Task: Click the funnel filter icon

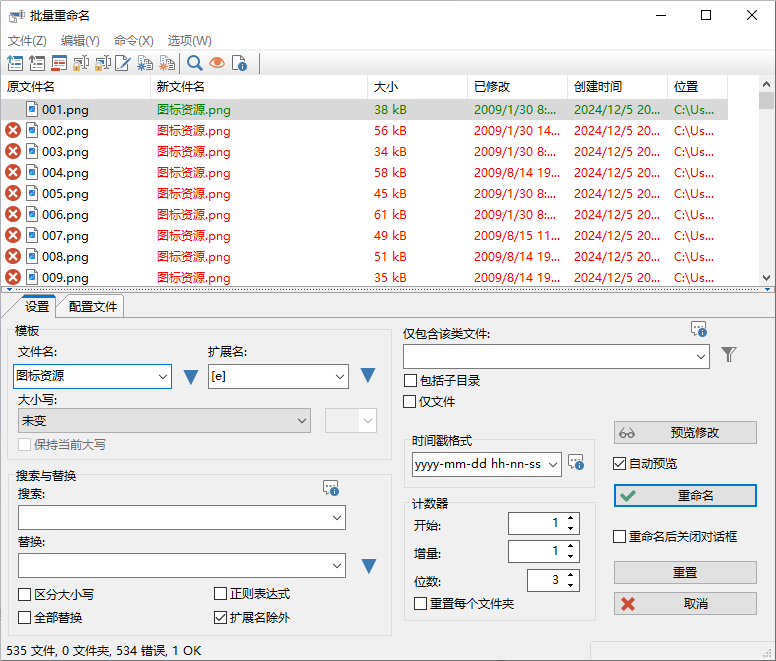Action: point(728,354)
